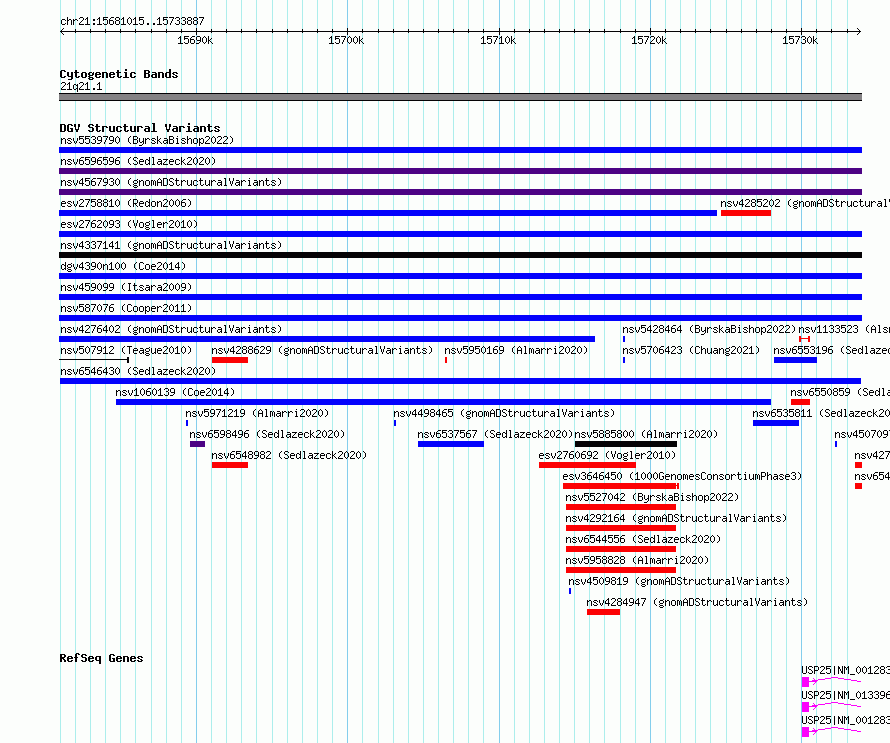Click the red bar under nsv5958828 (Almarri2020)
The height and width of the screenshot is (743, 890).
tap(621, 570)
